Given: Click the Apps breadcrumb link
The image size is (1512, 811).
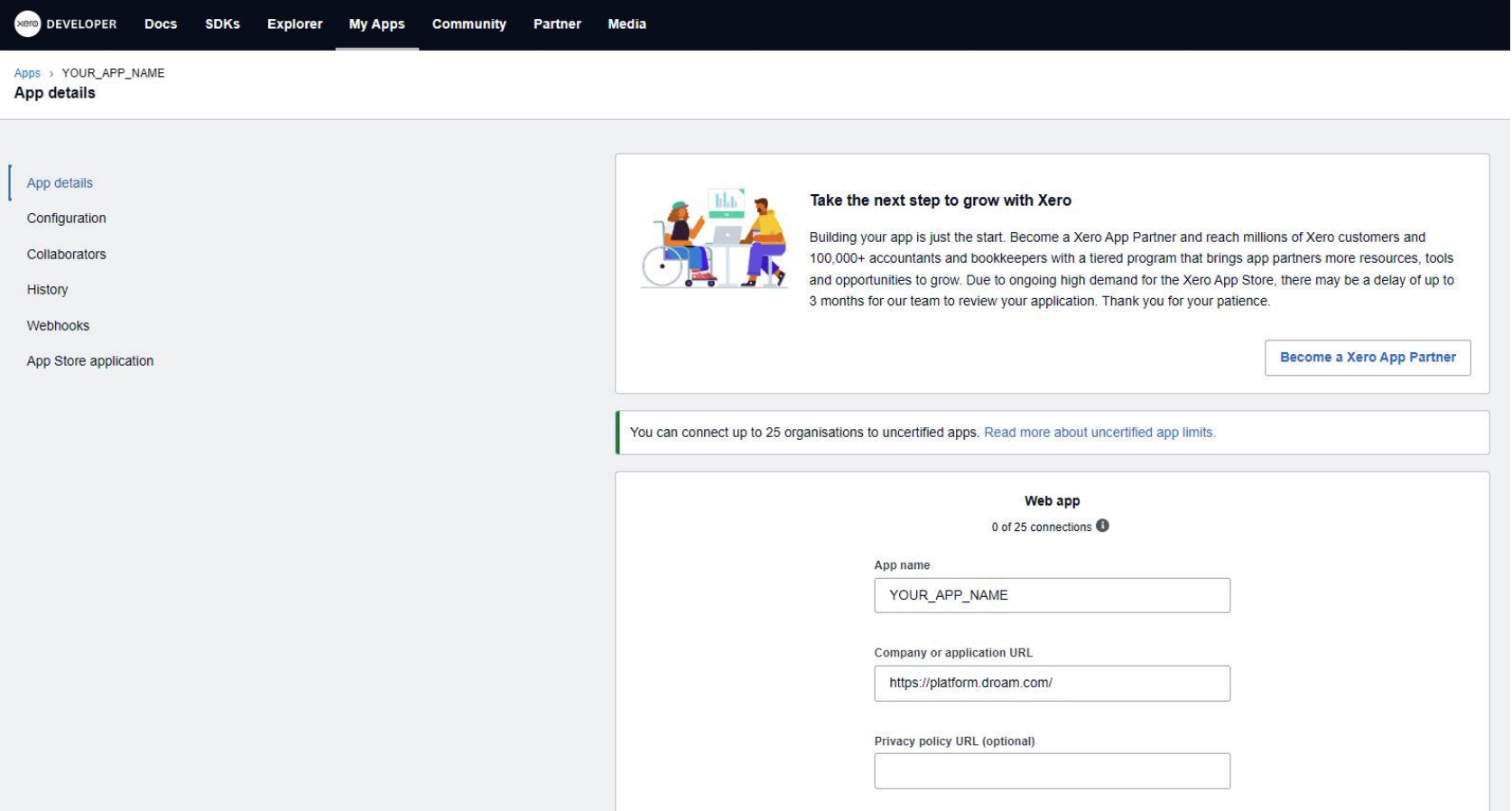Looking at the screenshot, I should coord(27,73).
